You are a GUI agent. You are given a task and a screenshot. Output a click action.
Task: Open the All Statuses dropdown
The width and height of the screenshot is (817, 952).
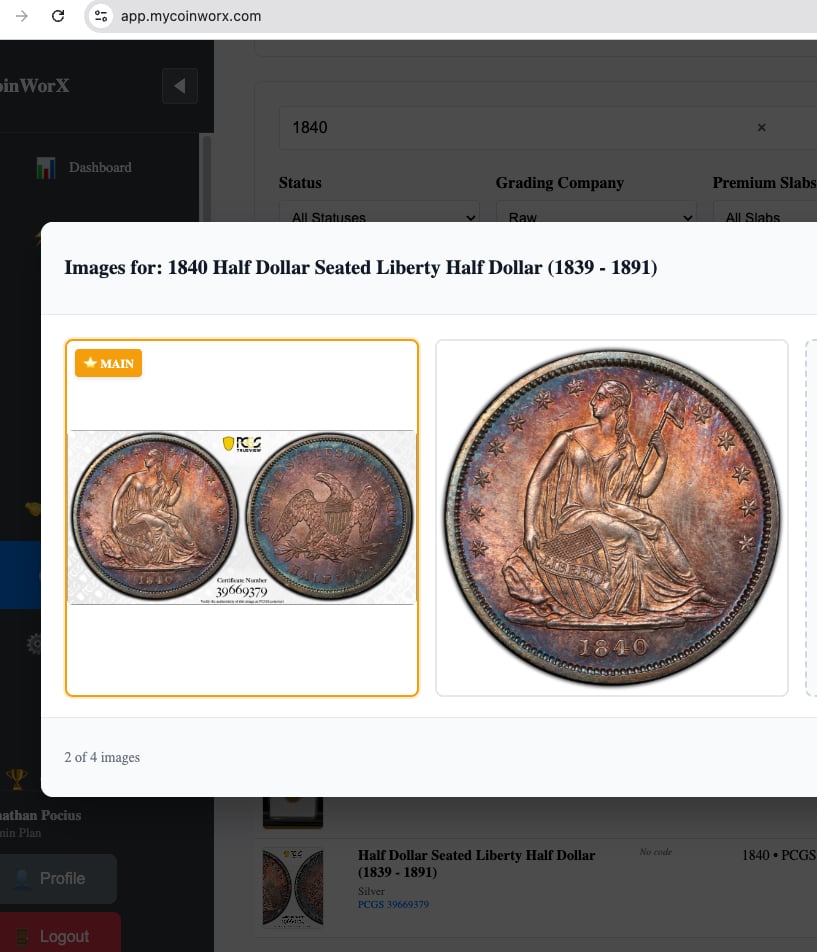click(379, 212)
